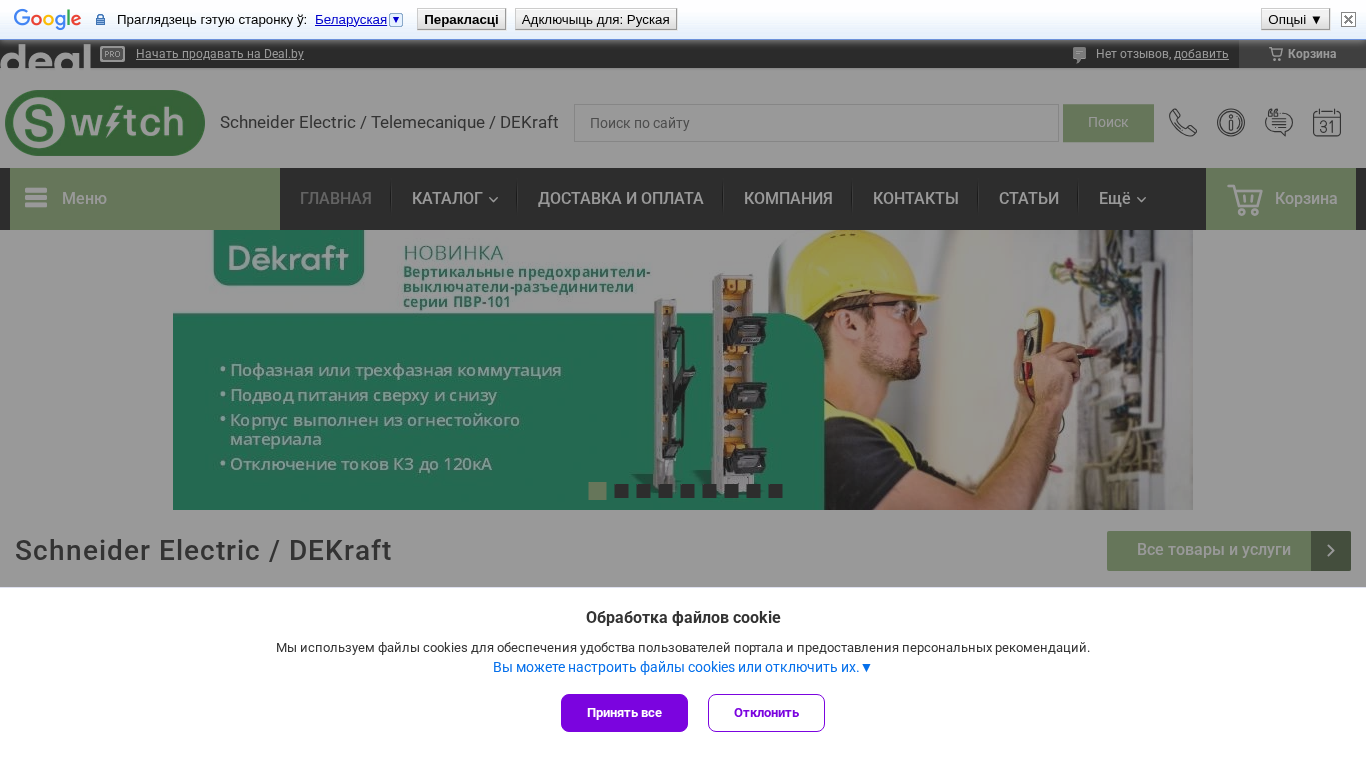Click the добавить review link

(1201, 54)
